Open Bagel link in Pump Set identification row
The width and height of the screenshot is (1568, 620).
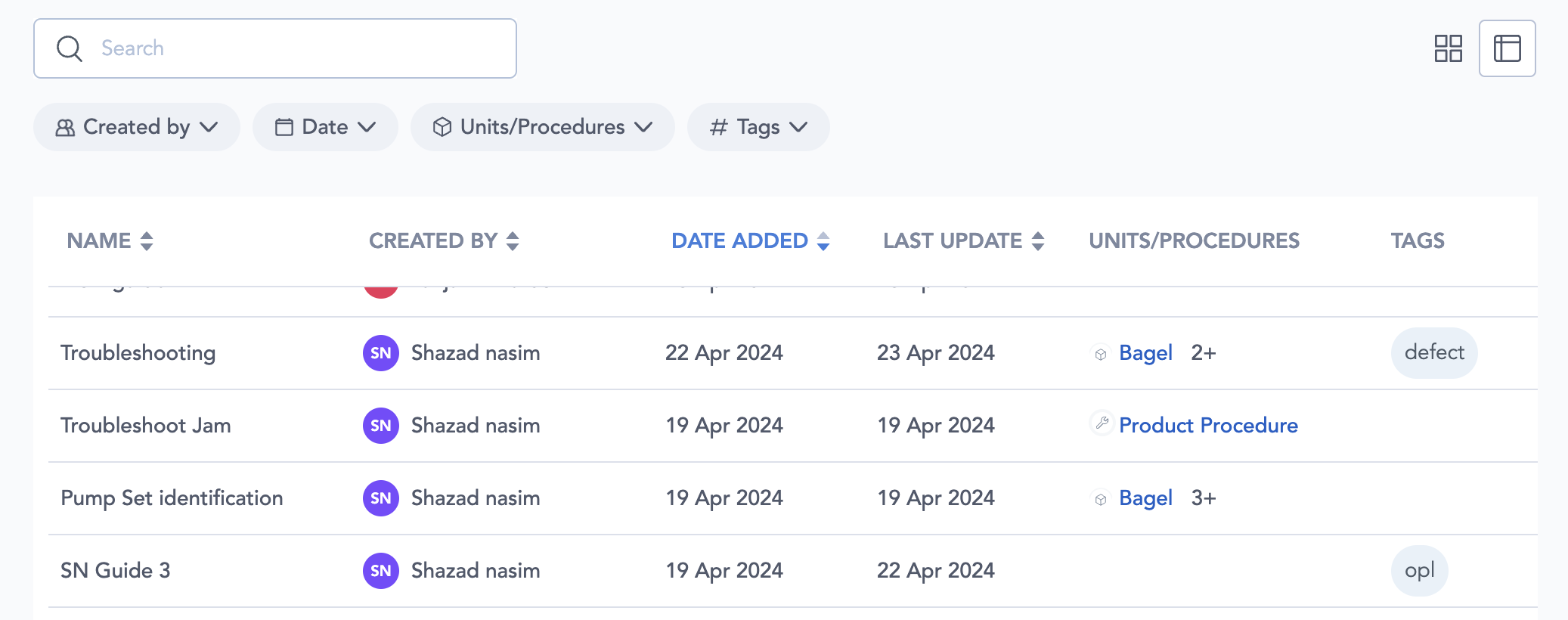[x=1145, y=498]
